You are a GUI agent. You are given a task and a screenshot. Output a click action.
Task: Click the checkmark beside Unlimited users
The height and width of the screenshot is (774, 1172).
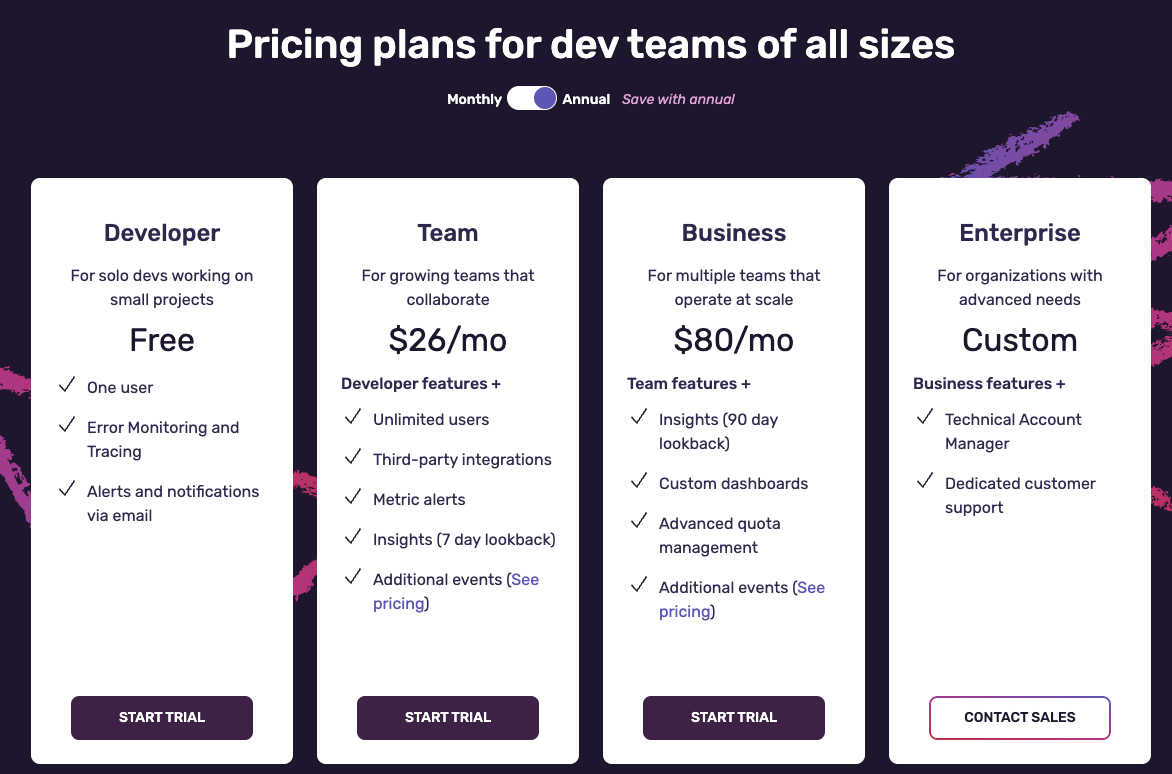click(353, 417)
